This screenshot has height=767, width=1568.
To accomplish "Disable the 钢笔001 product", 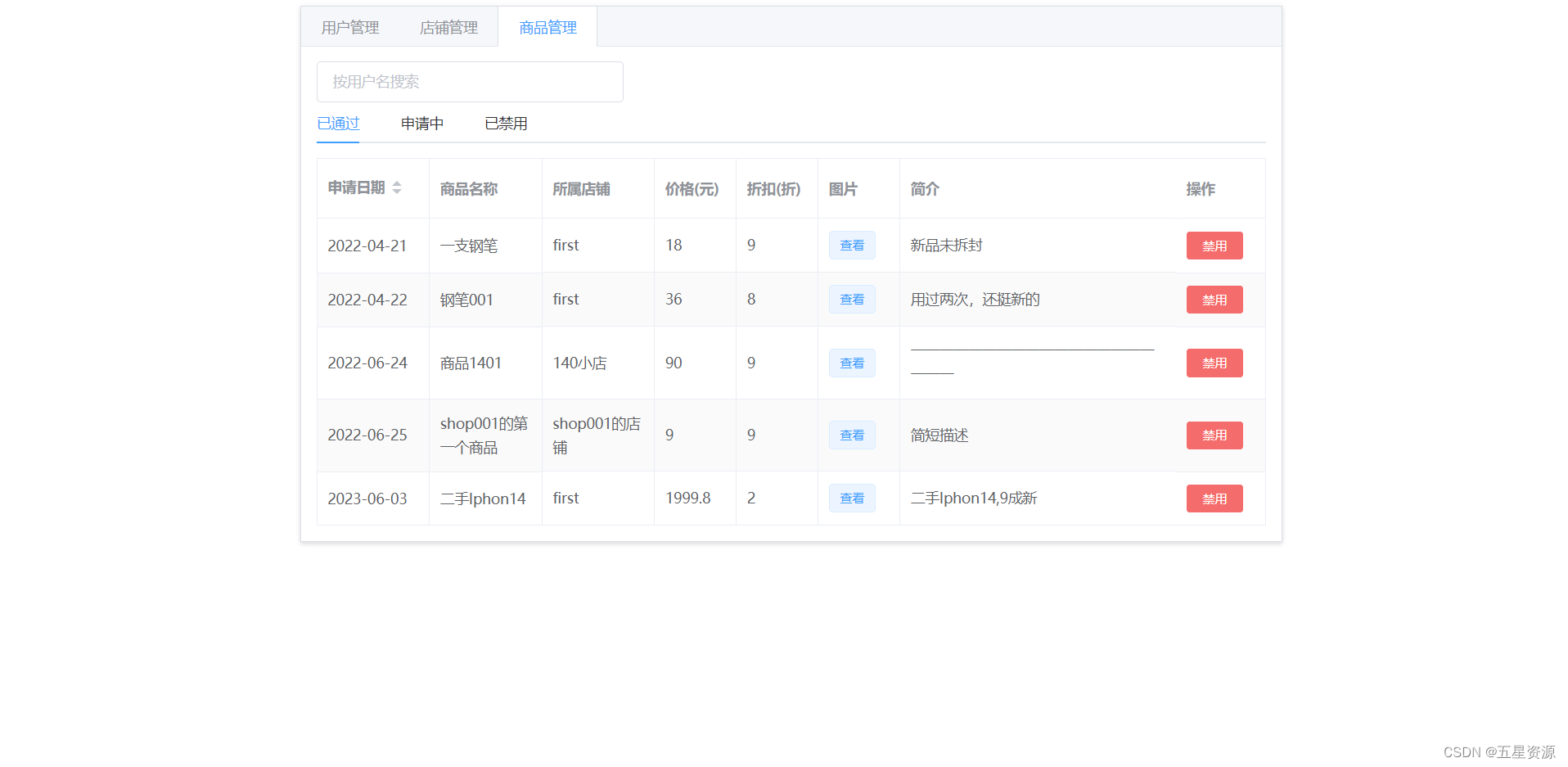I will [1214, 299].
